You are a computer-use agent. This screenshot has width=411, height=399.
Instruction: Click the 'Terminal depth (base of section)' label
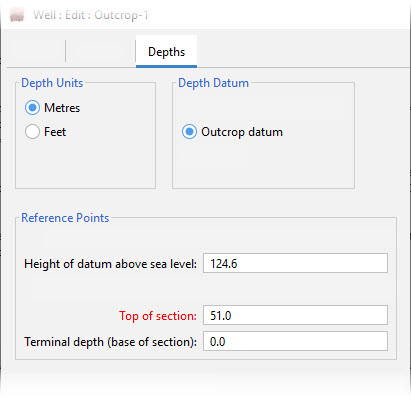click(x=110, y=342)
